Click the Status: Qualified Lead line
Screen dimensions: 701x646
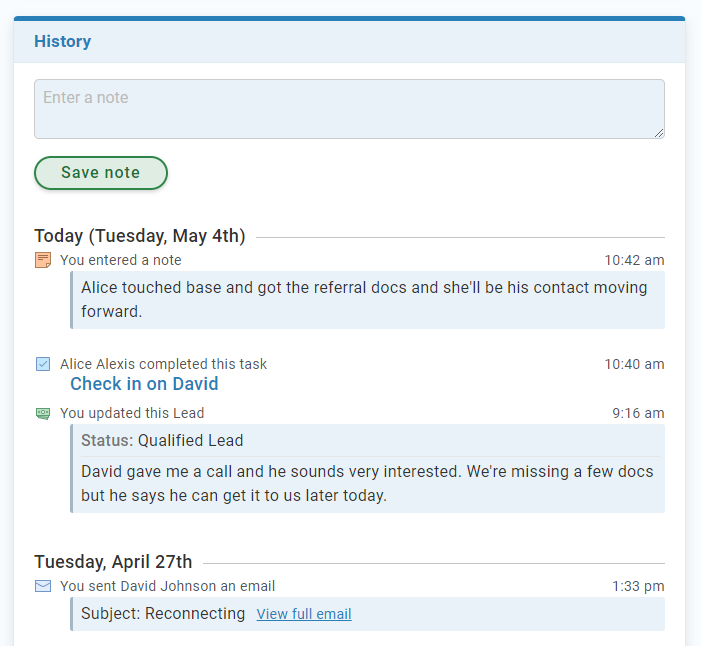162,440
